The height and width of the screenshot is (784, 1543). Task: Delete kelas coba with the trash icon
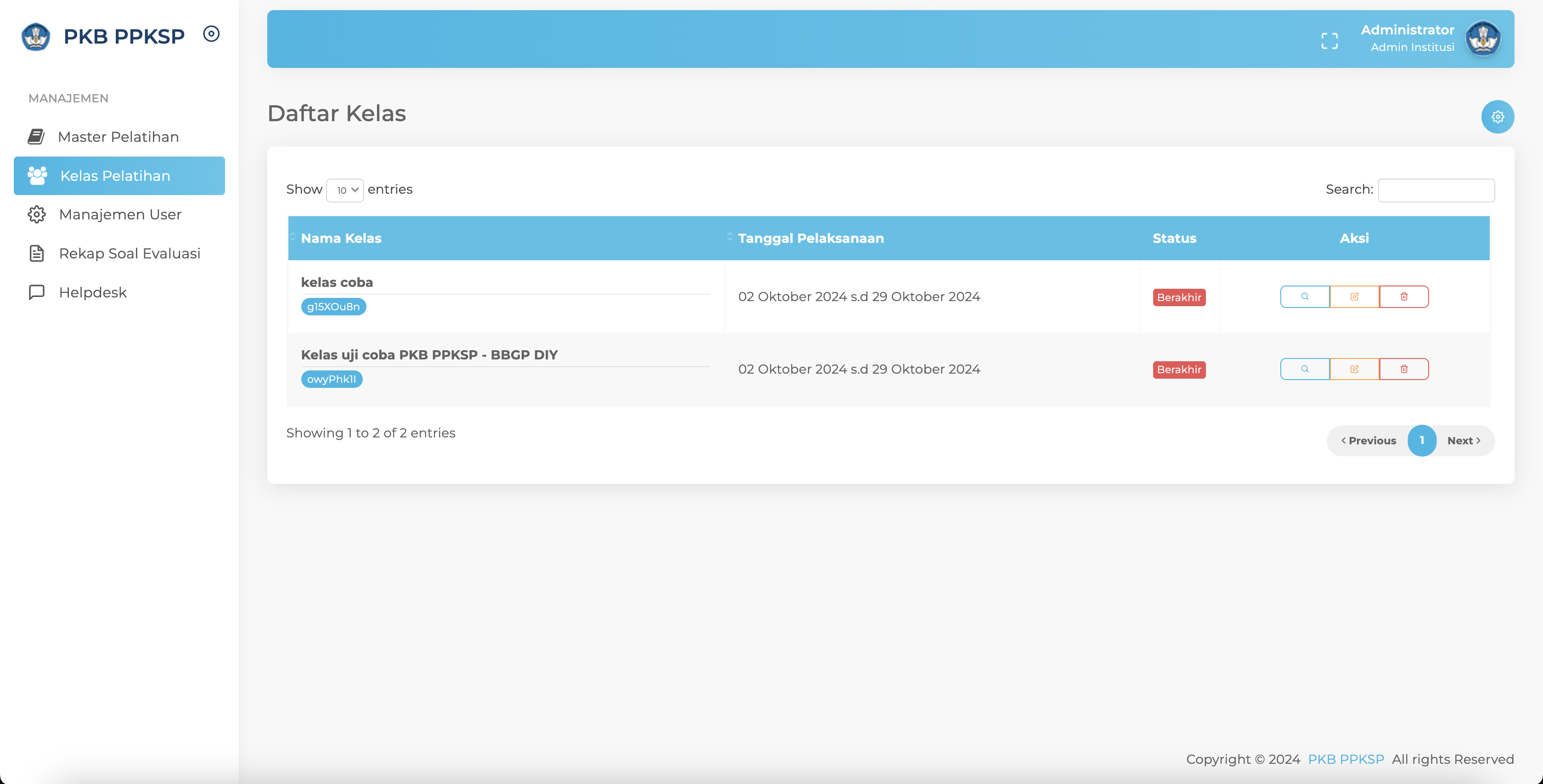coord(1404,297)
